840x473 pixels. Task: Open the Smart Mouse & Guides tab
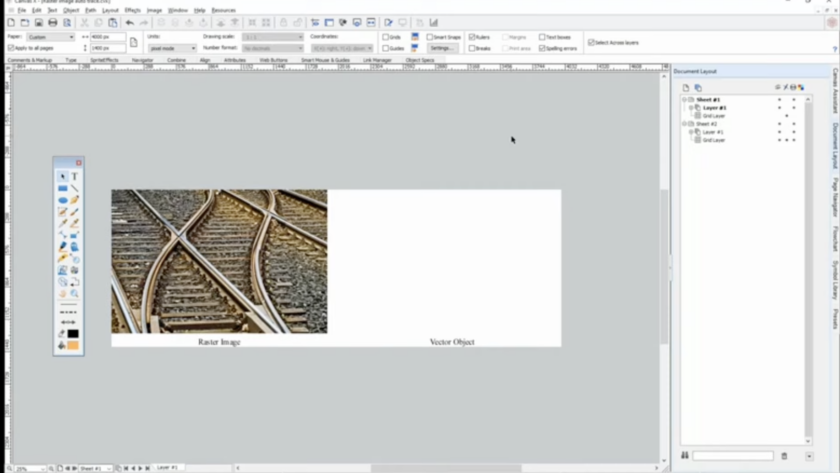(x=325, y=60)
